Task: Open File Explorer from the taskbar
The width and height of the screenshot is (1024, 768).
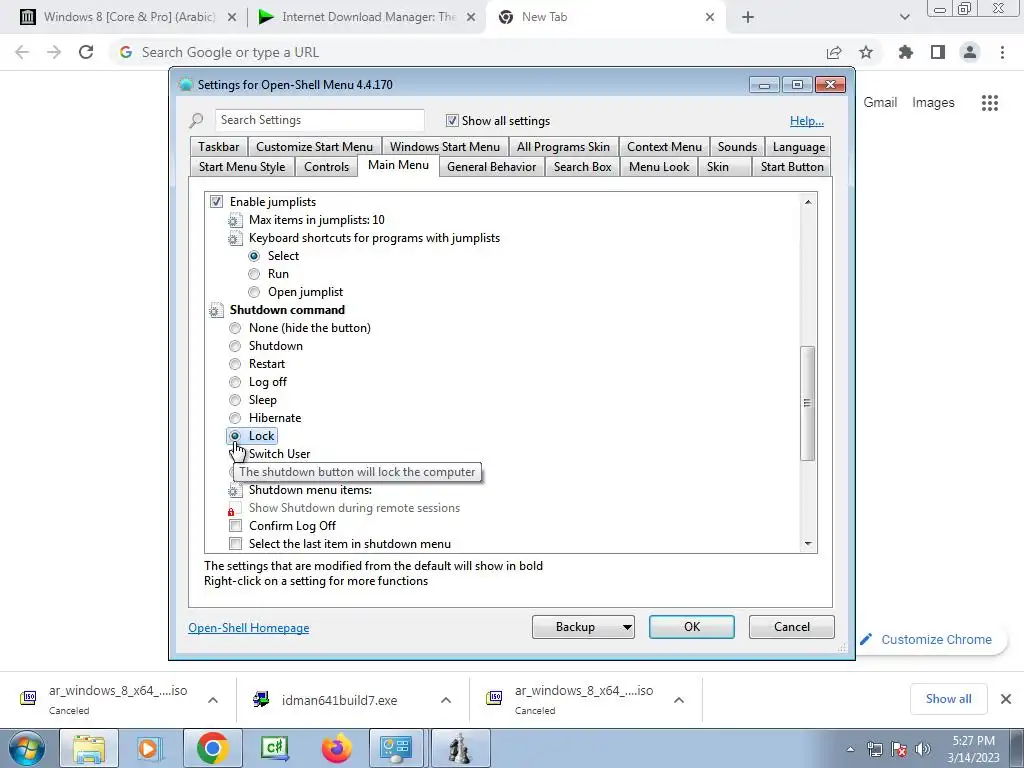Action: (89, 748)
